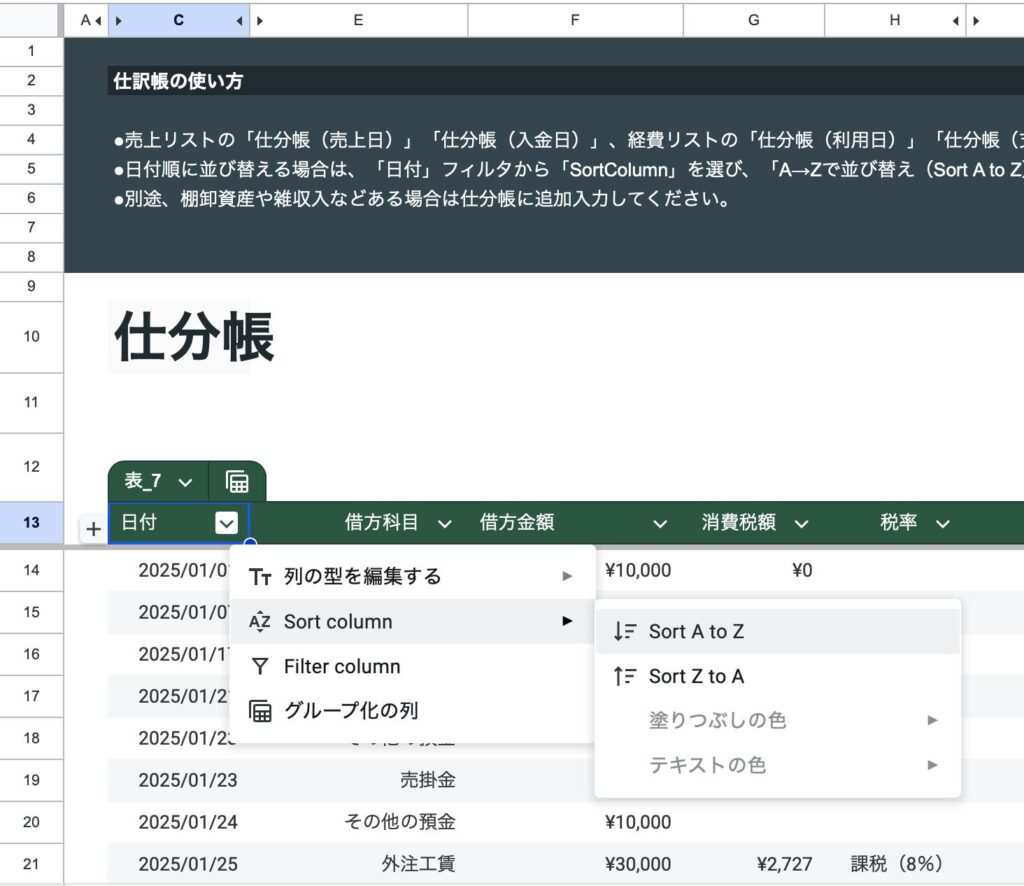1024x886 pixels.
Task: Open the テキストの色 submenu
Action: point(777,765)
